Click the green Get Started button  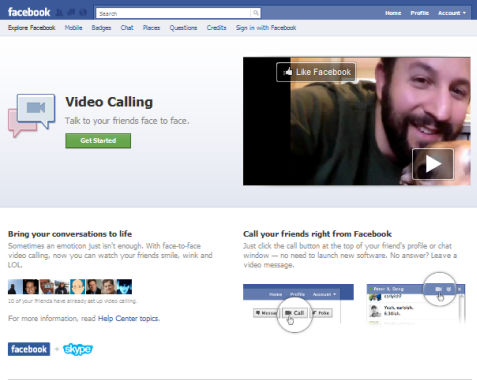coord(98,141)
